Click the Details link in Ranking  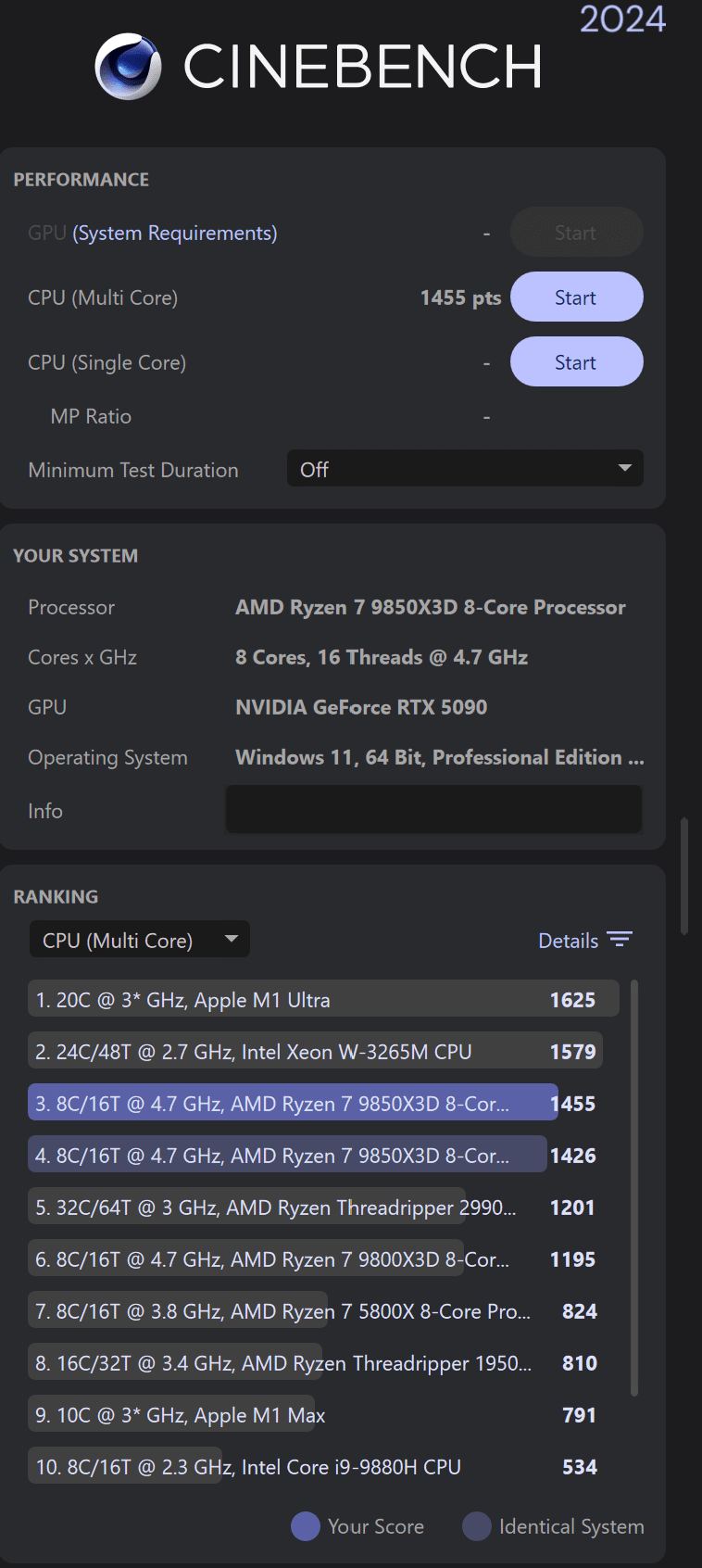(568, 941)
